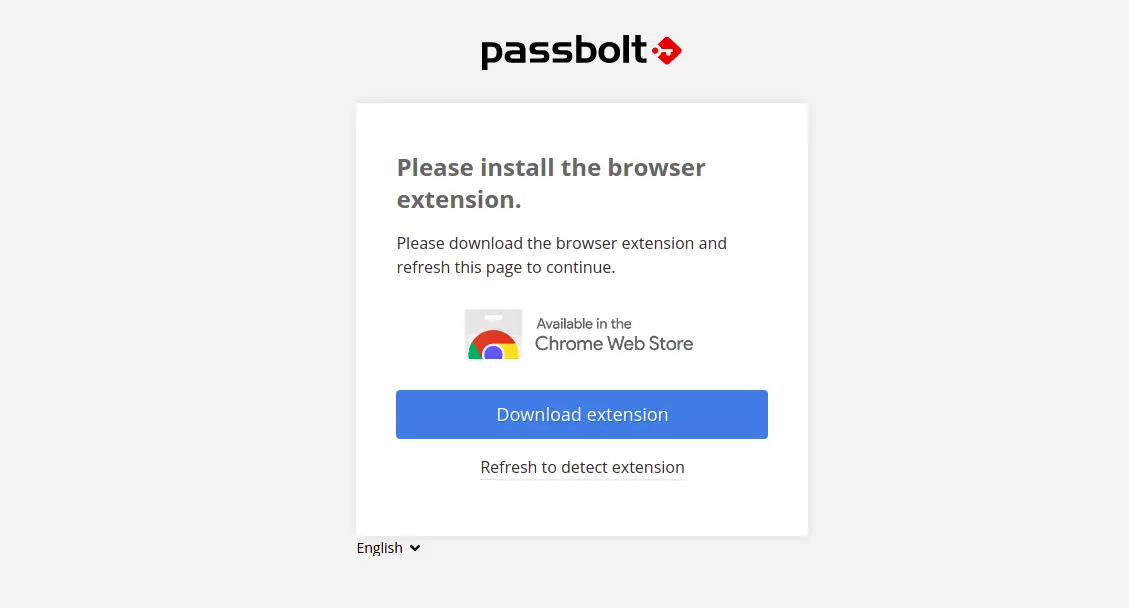Click the Passbolt logo
The width and height of the screenshot is (1129, 608).
(x=581, y=50)
